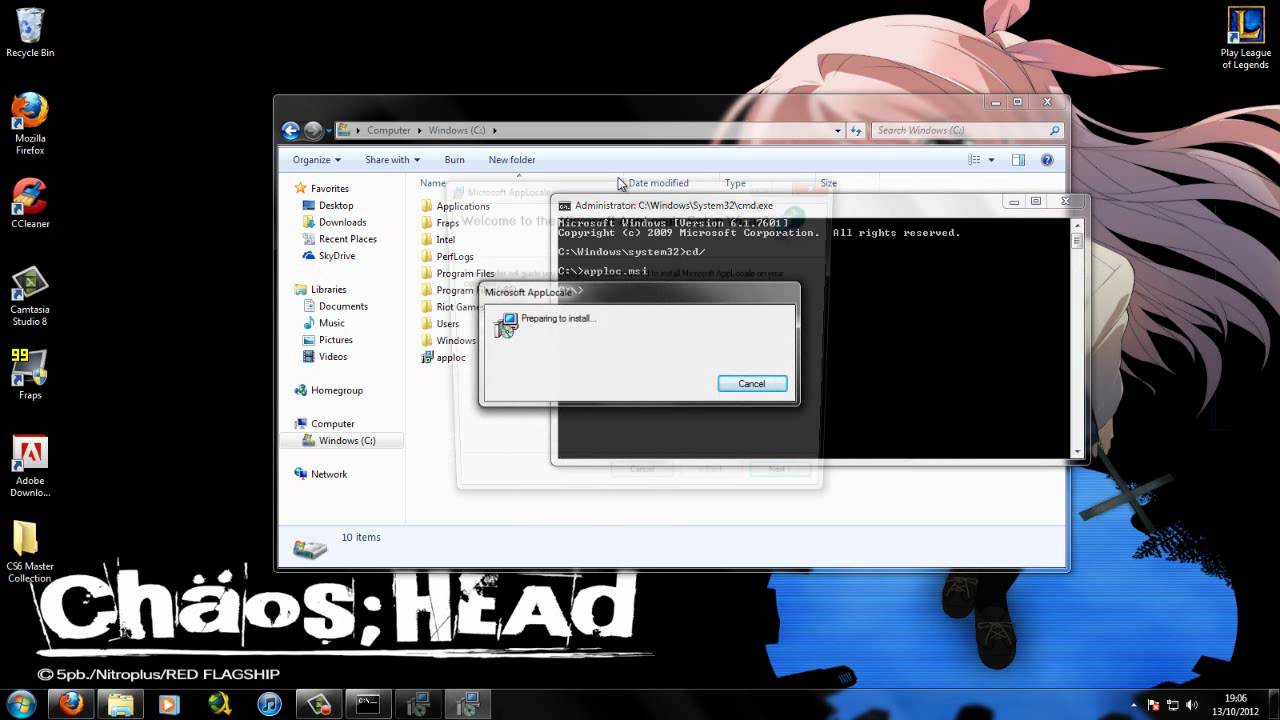Open Network in the navigation pane

pos(328,474)
